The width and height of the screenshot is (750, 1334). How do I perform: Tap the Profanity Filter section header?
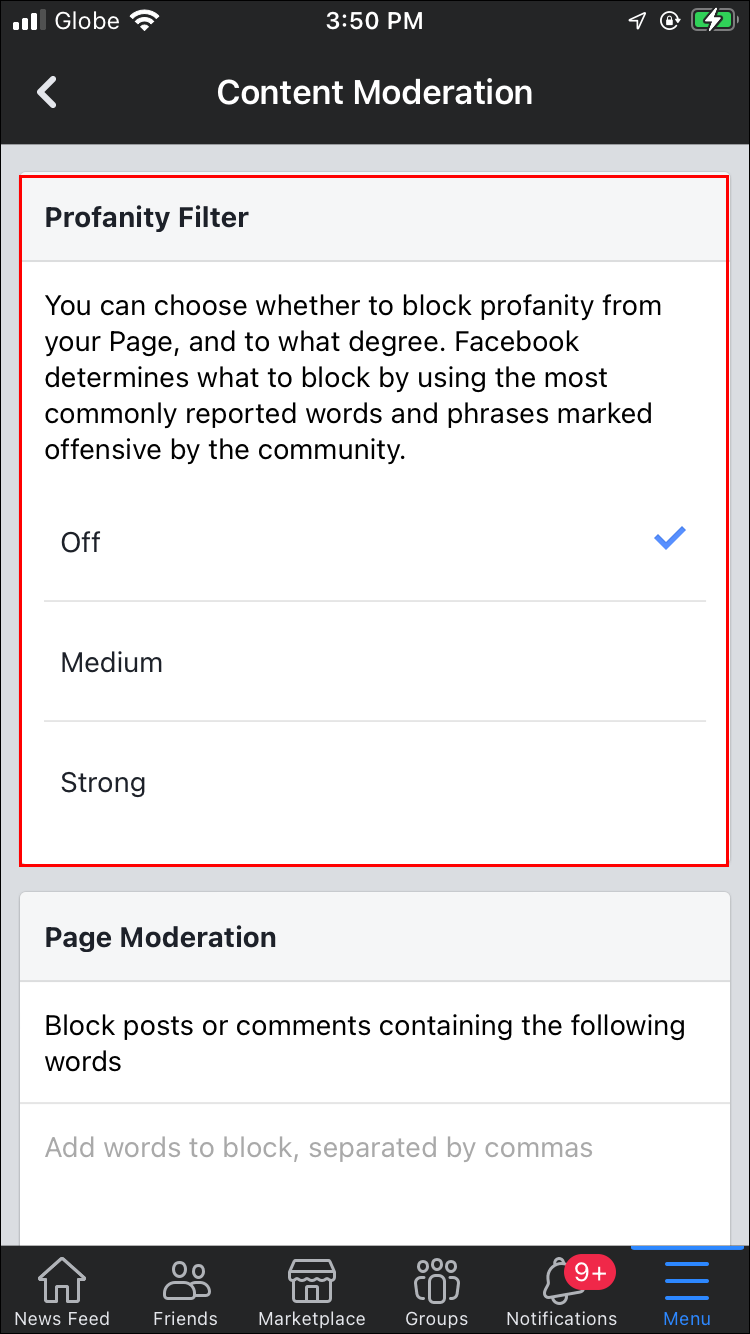pyautogui.click(x=147, y=218)
